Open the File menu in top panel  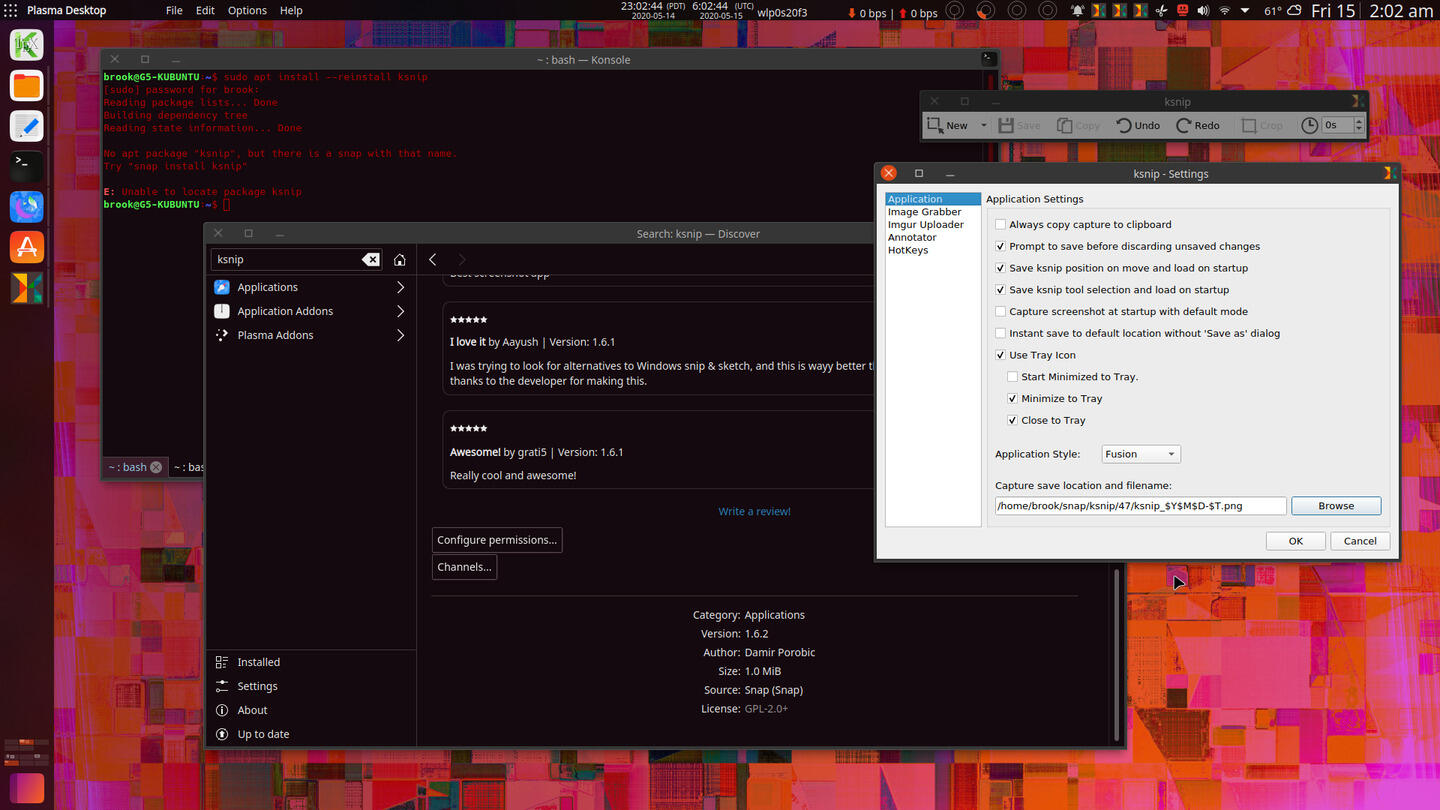174,11
